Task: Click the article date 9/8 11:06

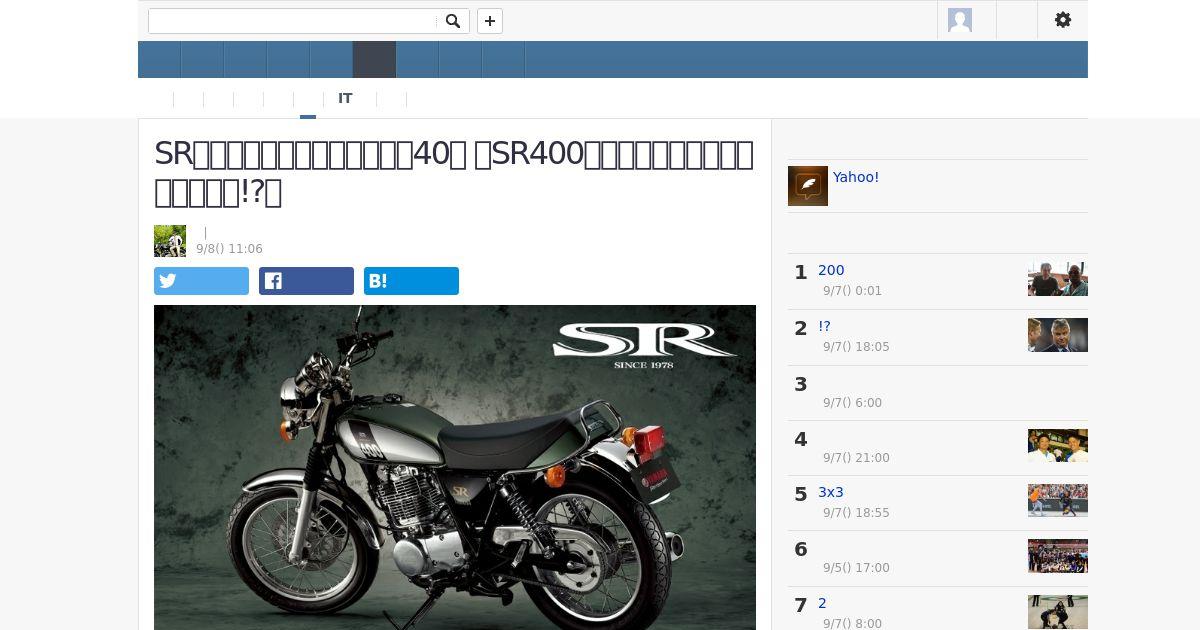Action: tap(229, 249)
